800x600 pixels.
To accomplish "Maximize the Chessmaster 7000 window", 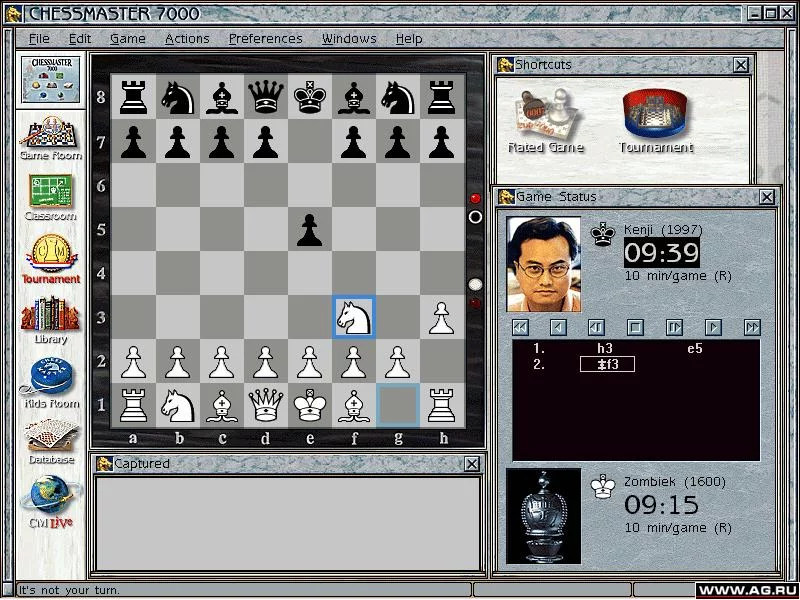I will pos(770,13).
